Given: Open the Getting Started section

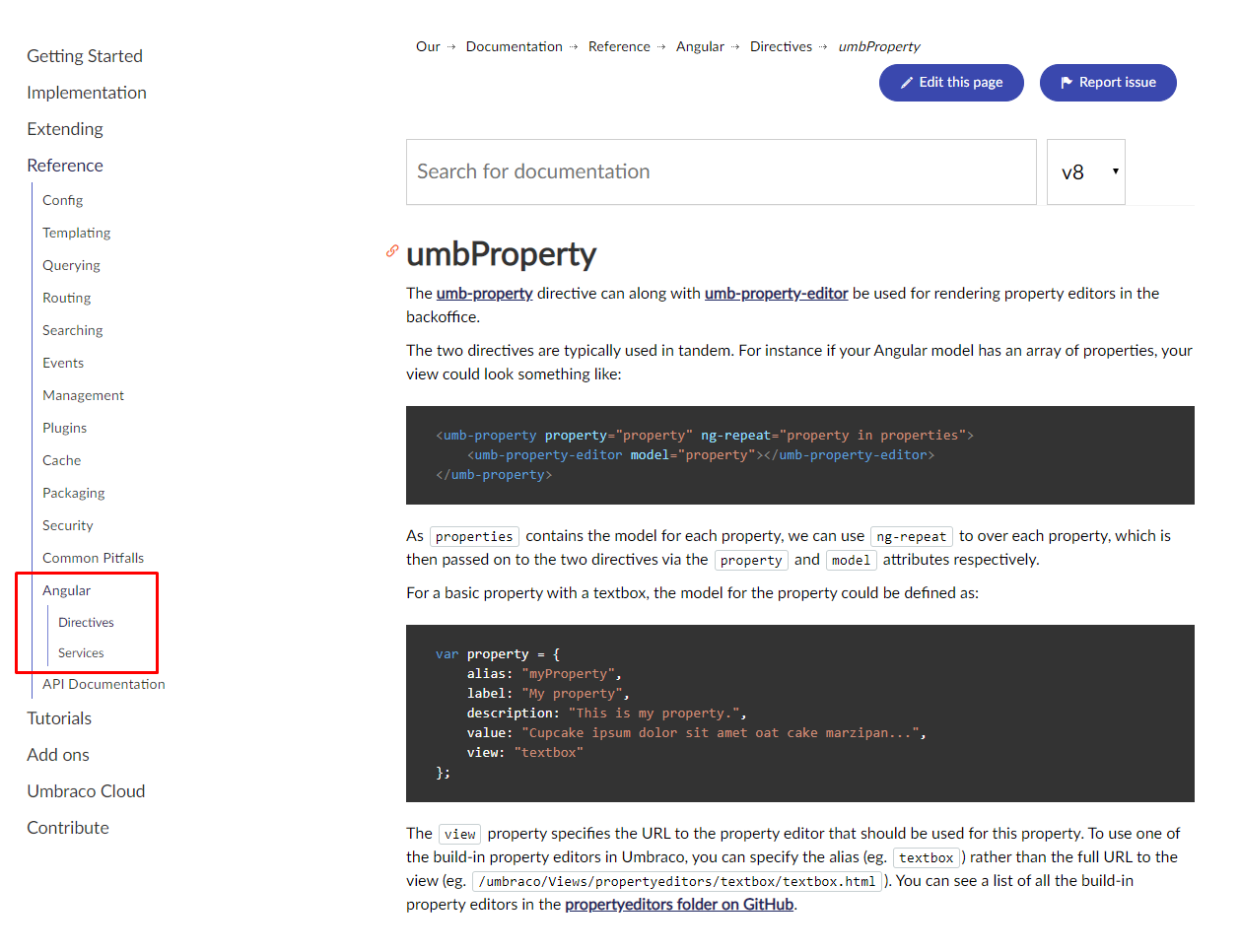Looking at the screenshot, I should click(85, 56).
